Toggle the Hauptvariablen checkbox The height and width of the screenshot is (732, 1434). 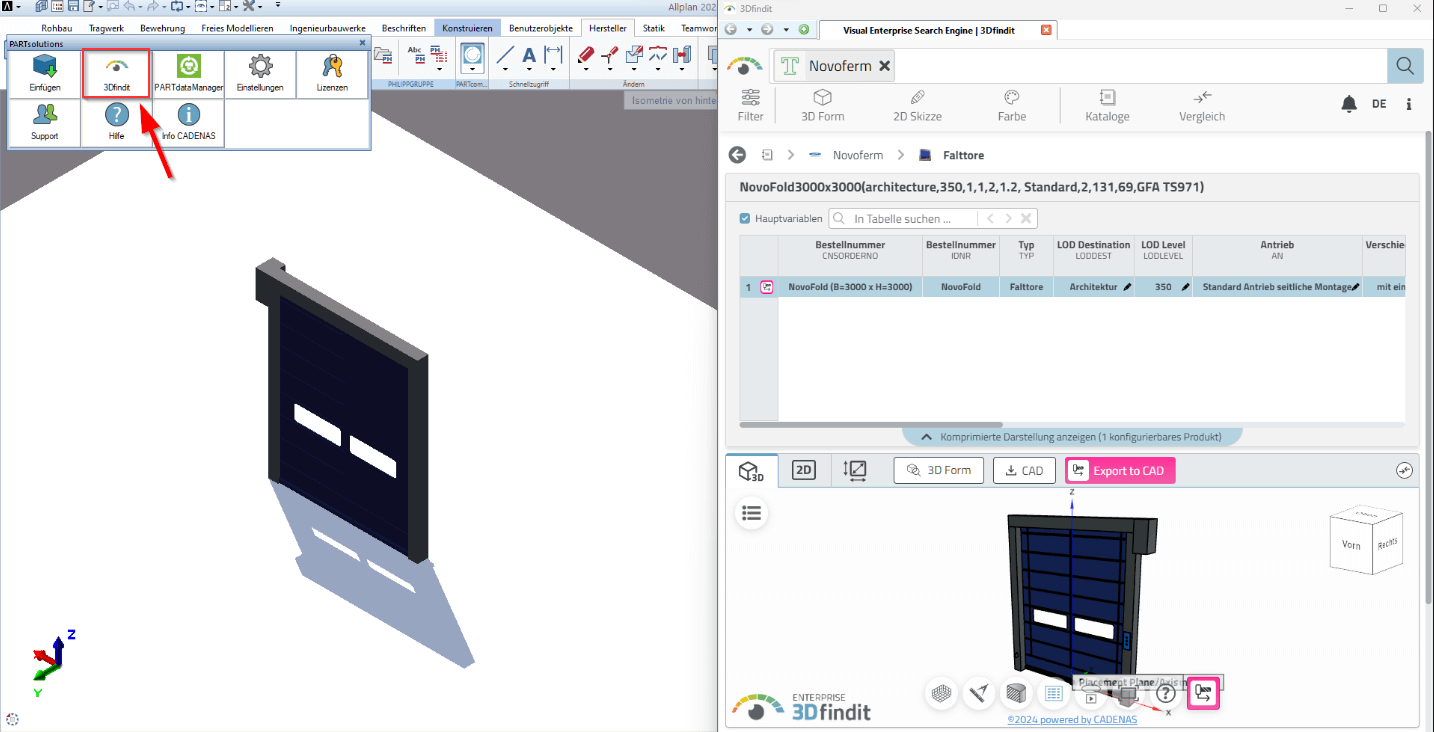pos(745,218)
